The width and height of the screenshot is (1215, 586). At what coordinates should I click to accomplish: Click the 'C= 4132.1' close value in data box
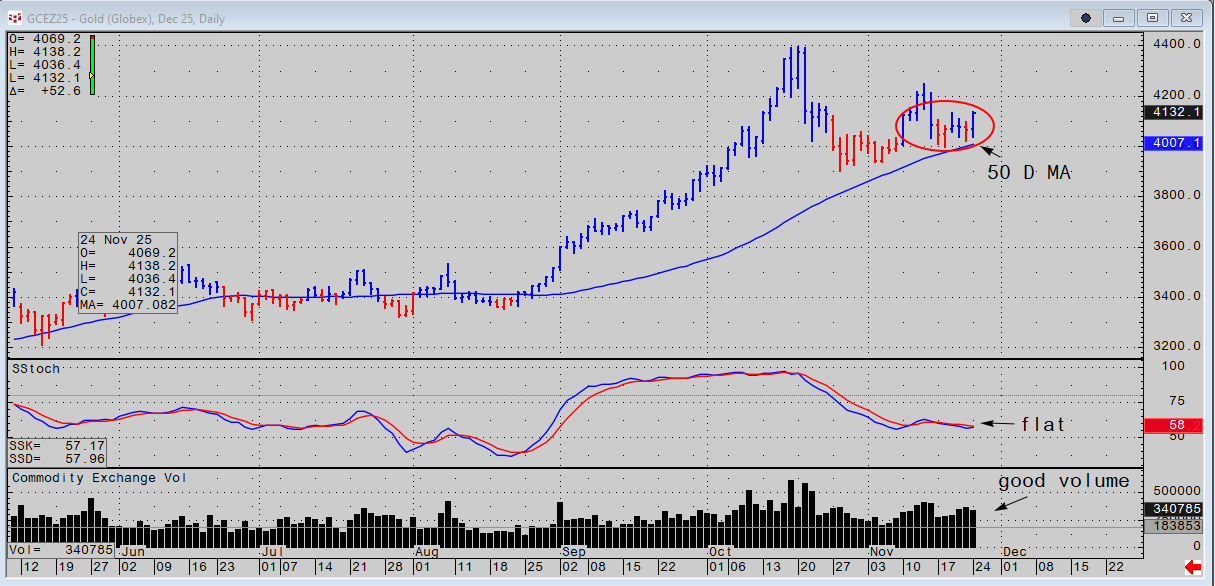(x=129, y=292)
